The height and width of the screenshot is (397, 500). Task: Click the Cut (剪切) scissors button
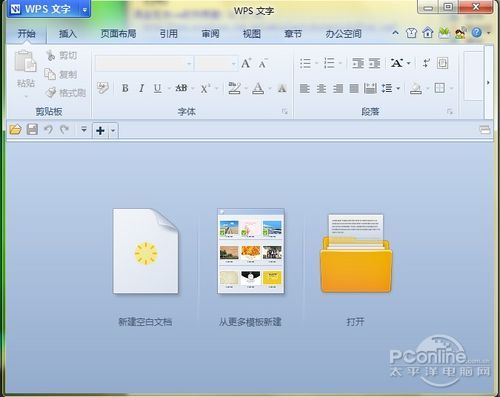(x=61, y=55)
